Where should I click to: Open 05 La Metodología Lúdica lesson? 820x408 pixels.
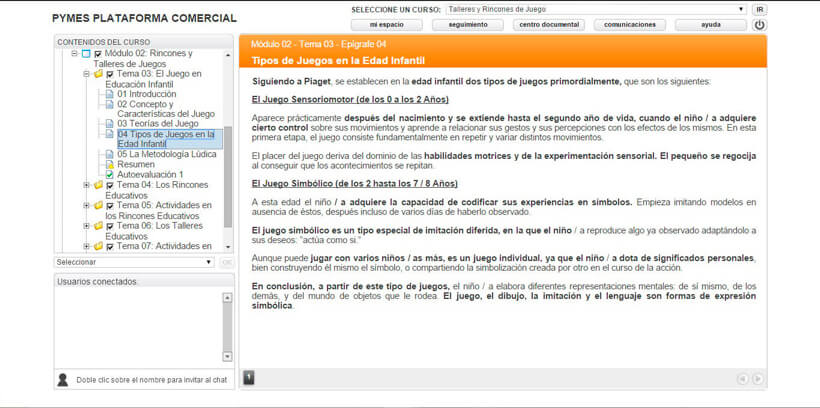click(x=166, y=154)
